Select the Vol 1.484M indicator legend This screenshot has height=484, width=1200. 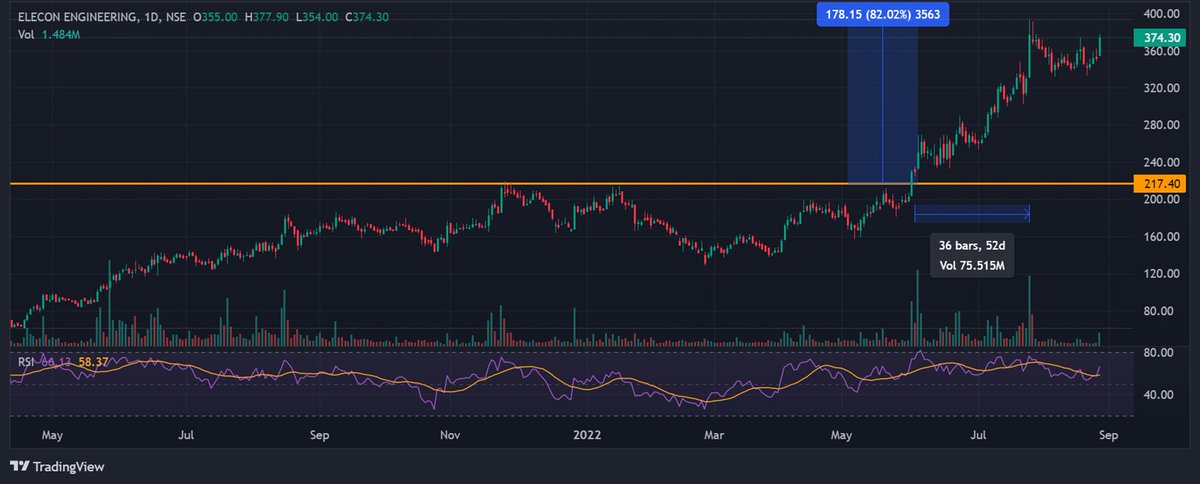click(49, 36)
